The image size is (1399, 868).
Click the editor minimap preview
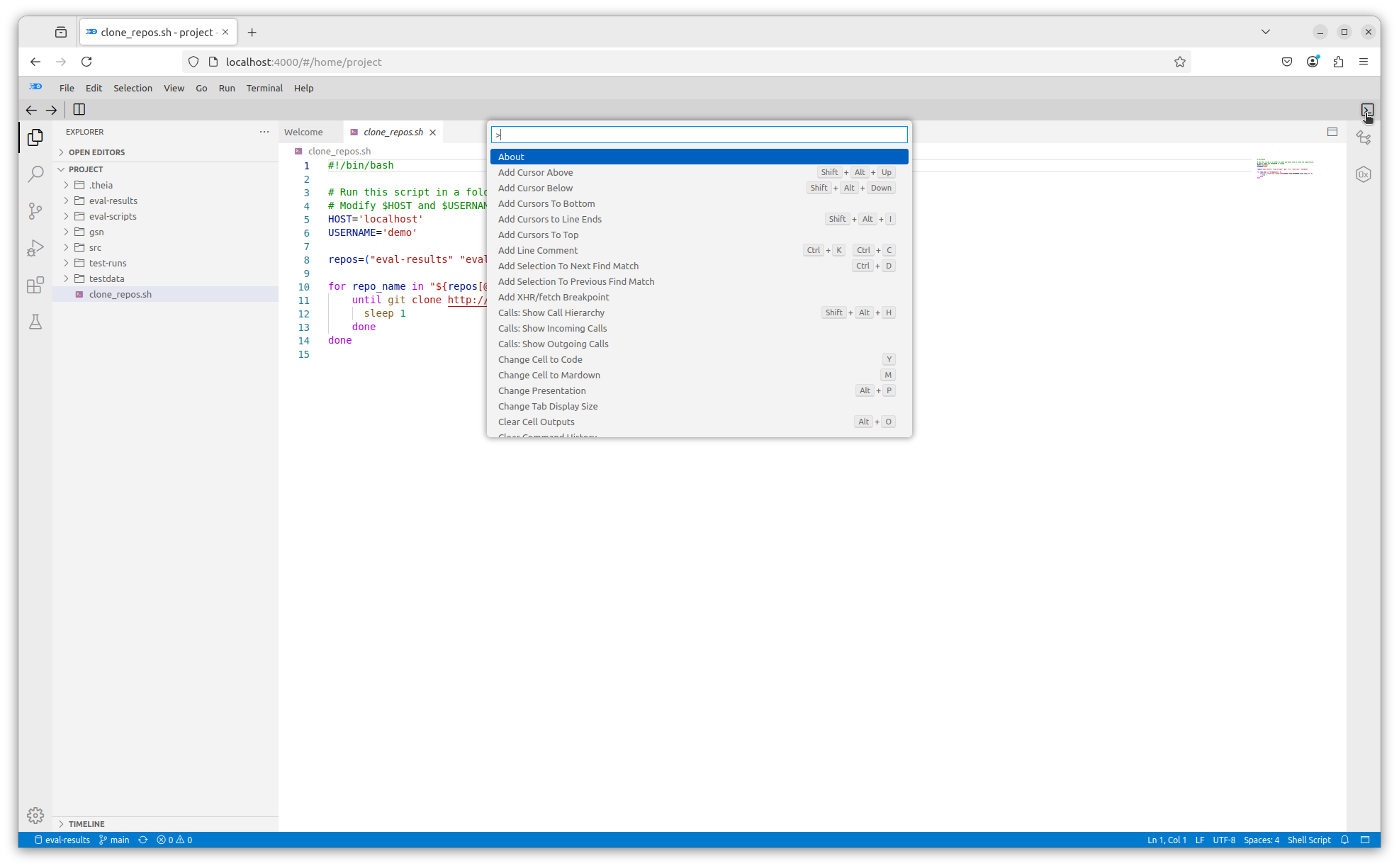pyautogui.click(x=1285, y=169)
